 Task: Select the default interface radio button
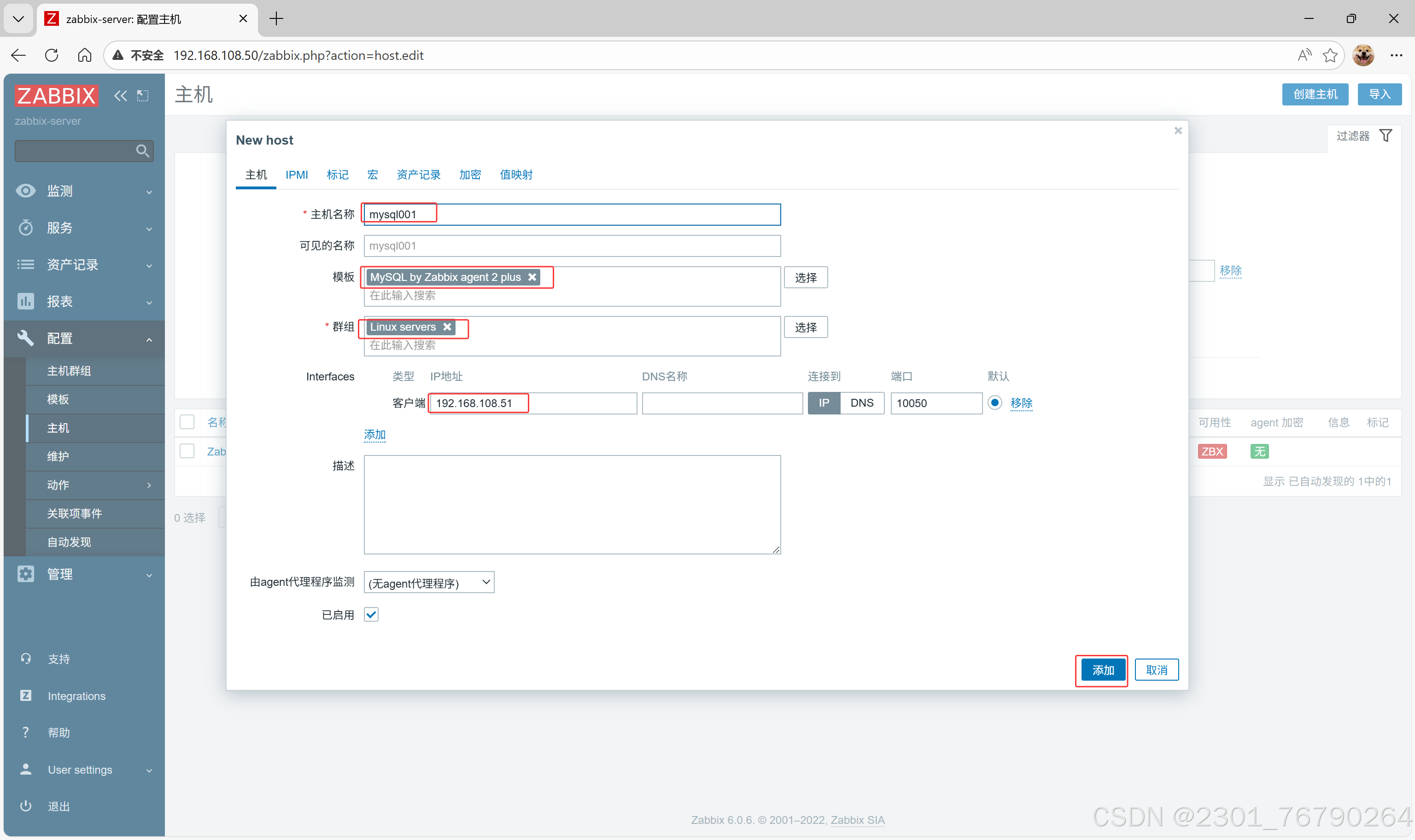click(x=994, y=403)
